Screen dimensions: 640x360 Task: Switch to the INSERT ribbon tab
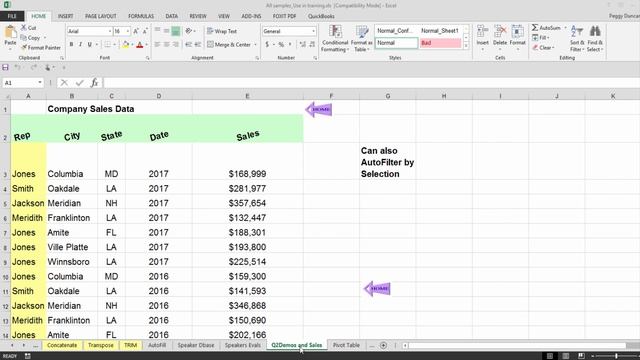tap(65, 16)
